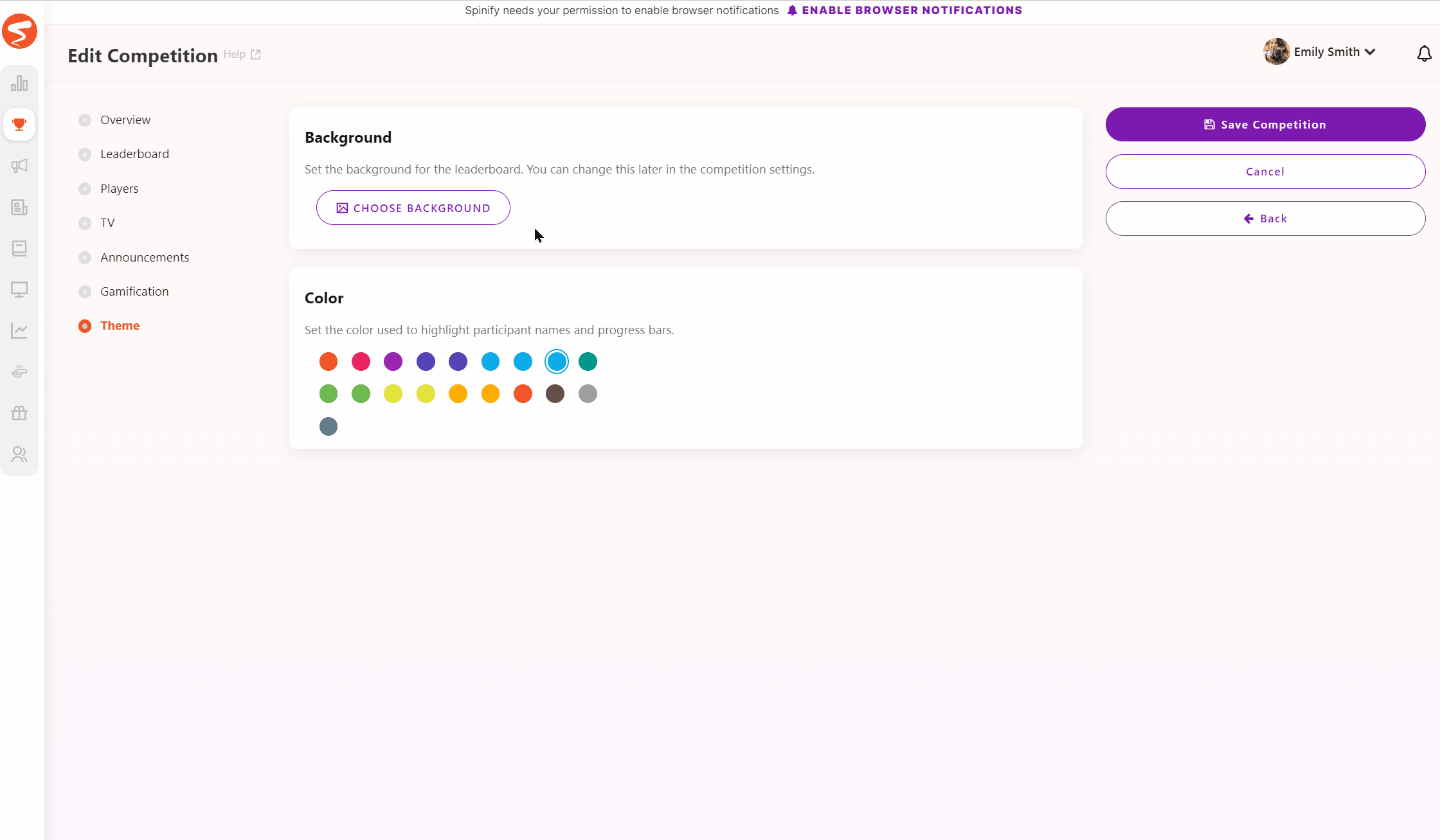Click the Spinify logo icon top left
The height and width of the screenshot is (840, 1440).
click(20, 31)
